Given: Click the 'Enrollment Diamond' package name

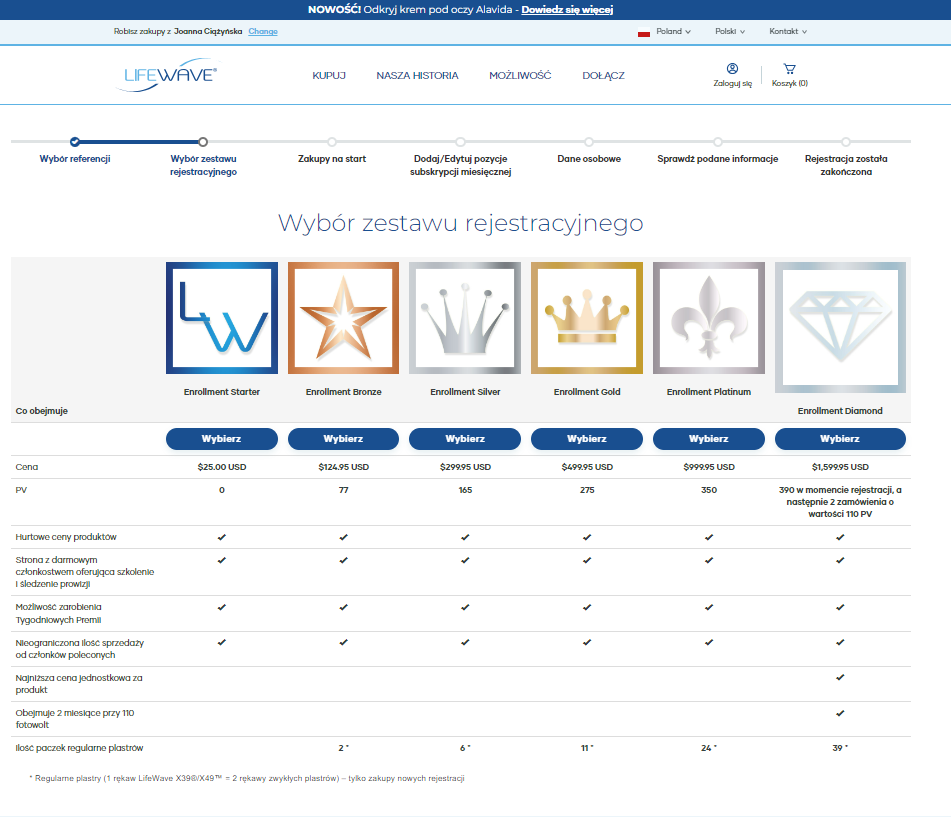Looking at the screenshot, I should click(x=840, y=411).
